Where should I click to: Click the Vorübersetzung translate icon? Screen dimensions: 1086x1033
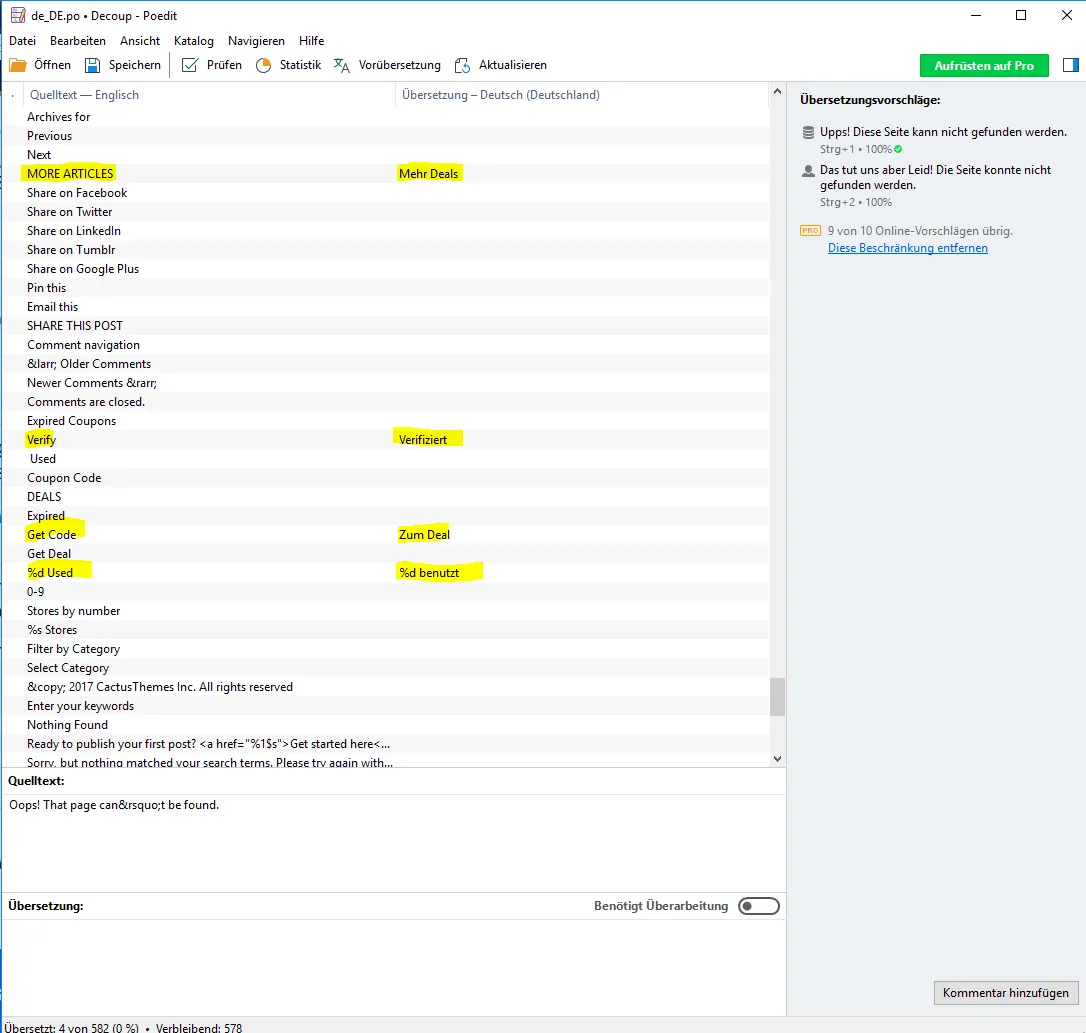[x=341, y=65]
